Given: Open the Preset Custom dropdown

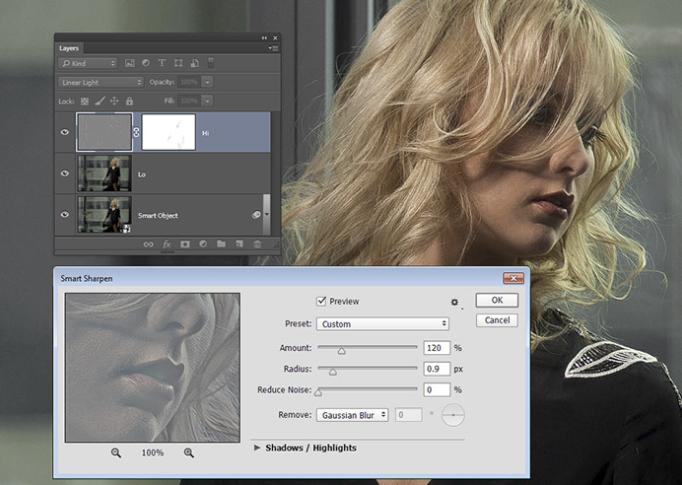Looking at the screenshot, I should (x=382, y=324).
